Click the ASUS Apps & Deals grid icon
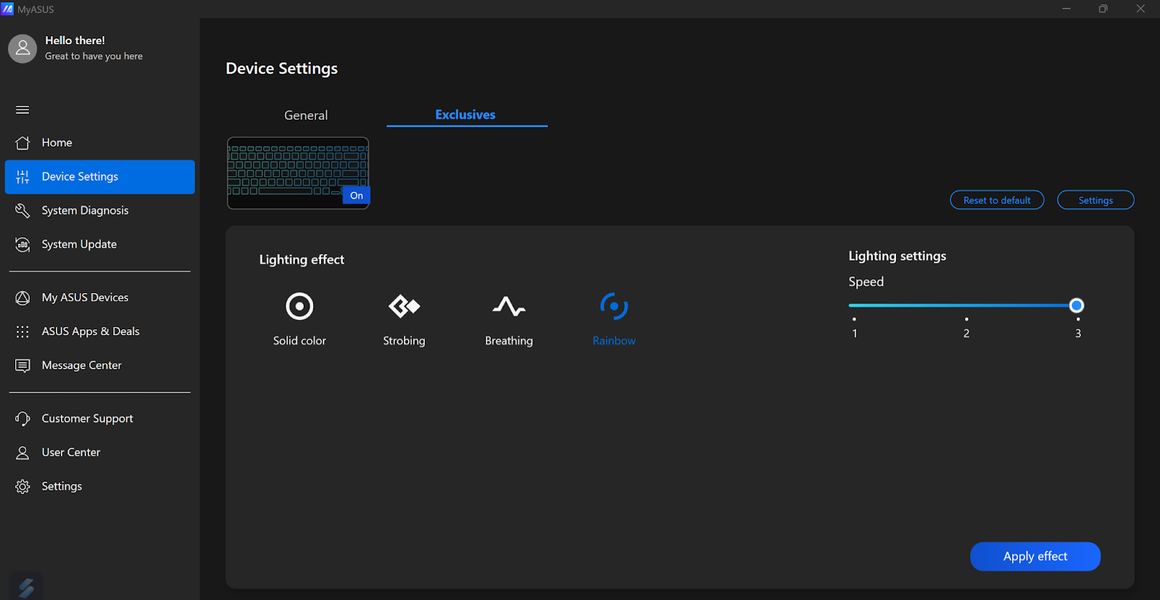The image size is (1160, 600). [23, 331]
